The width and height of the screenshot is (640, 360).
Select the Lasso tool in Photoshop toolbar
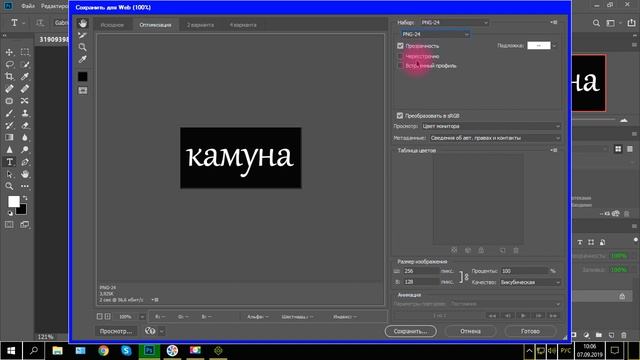9,64
